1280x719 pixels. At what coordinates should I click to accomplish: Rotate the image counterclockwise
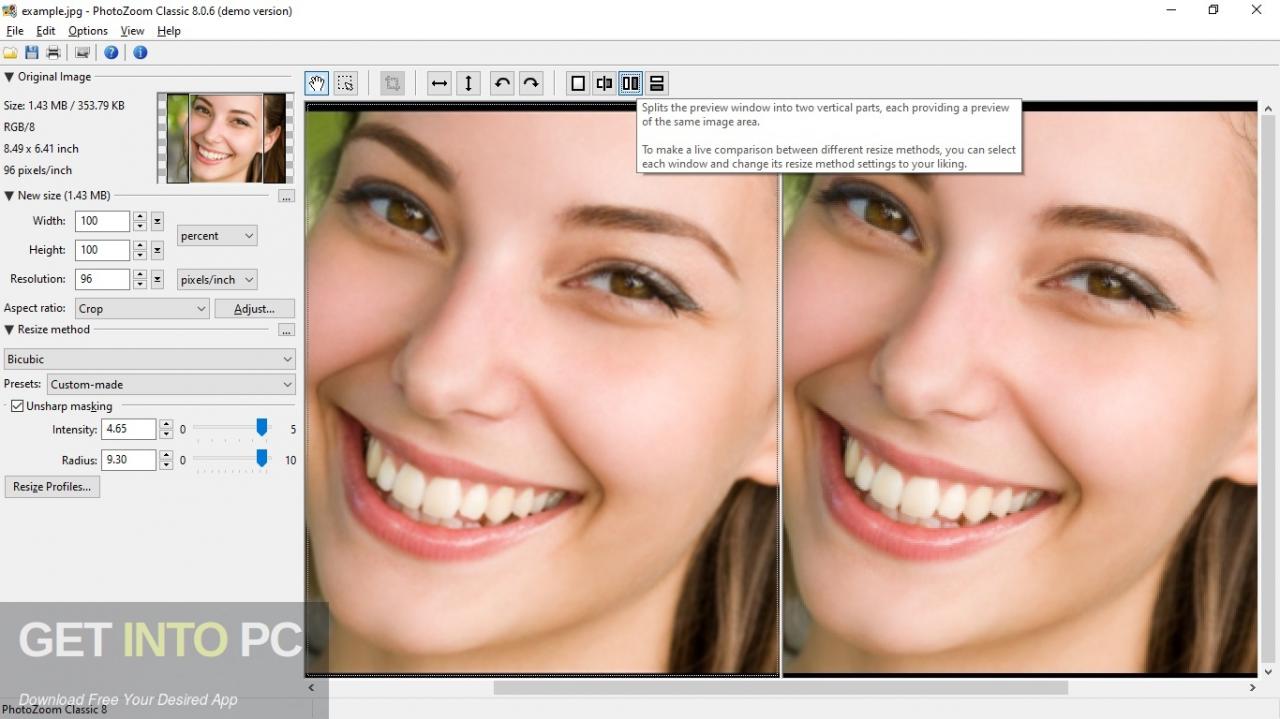tap(502, 83)
